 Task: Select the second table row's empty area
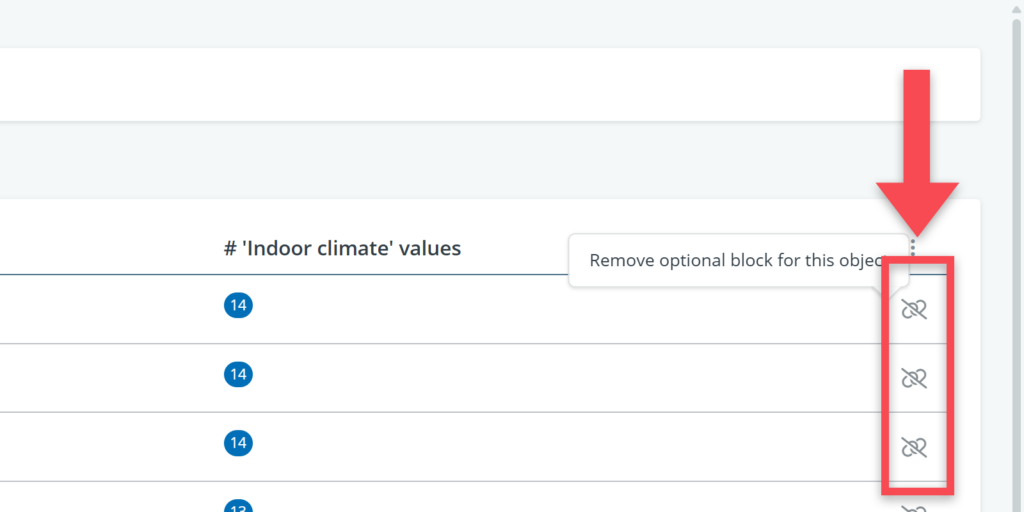[x=550, y=378]
